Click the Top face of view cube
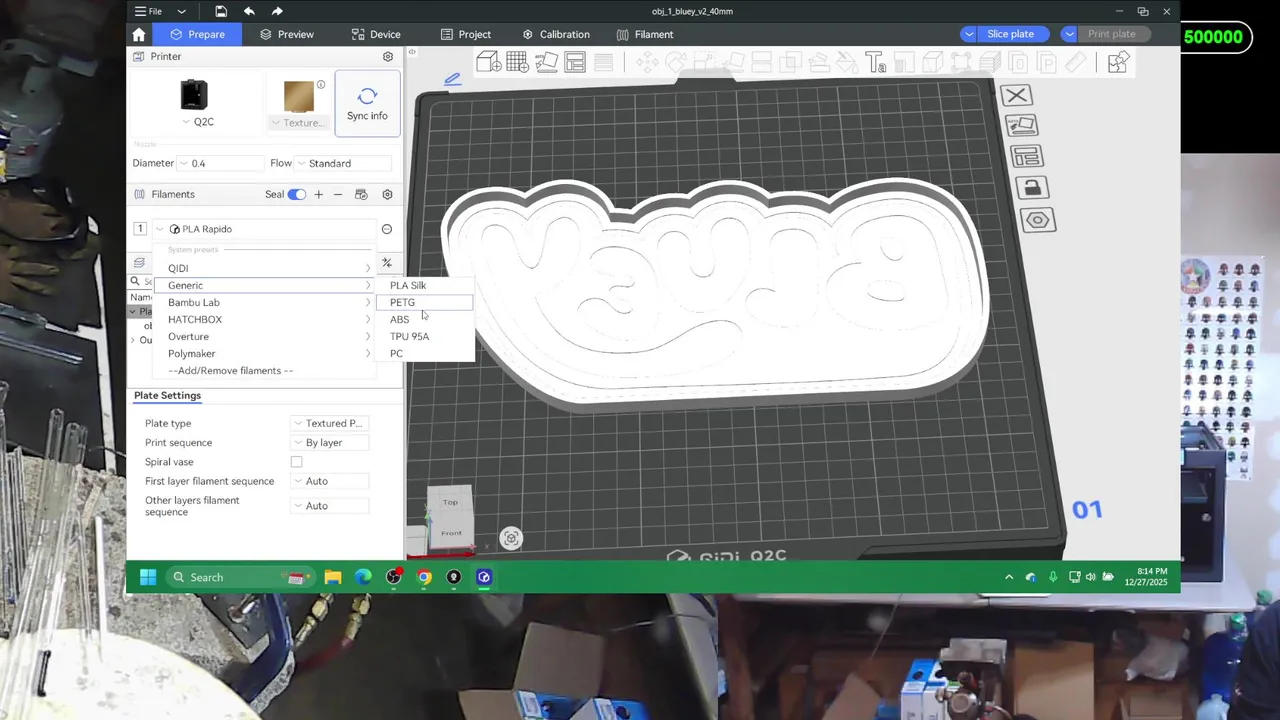Screen dimensions: 1280x720 coord(450,502)
